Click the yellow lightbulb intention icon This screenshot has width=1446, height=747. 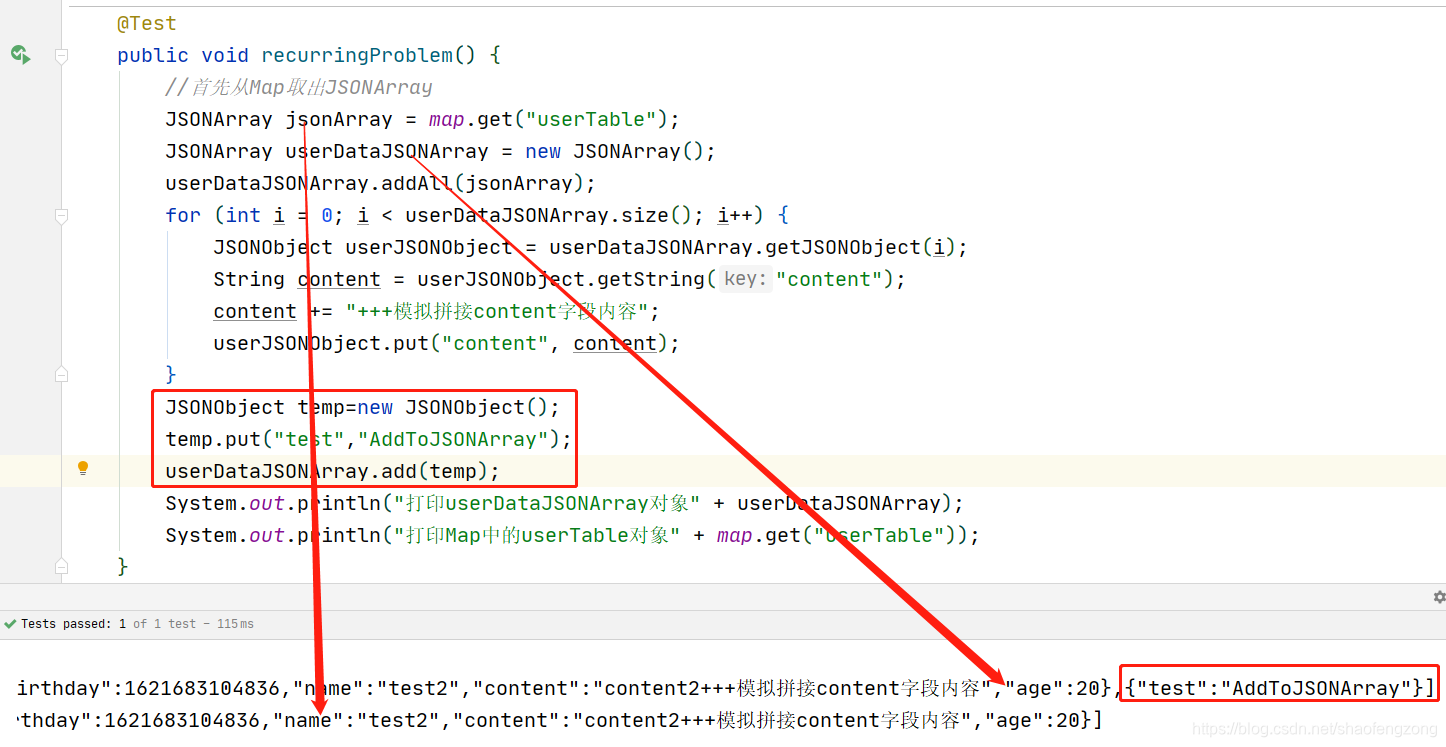point(83,468)
